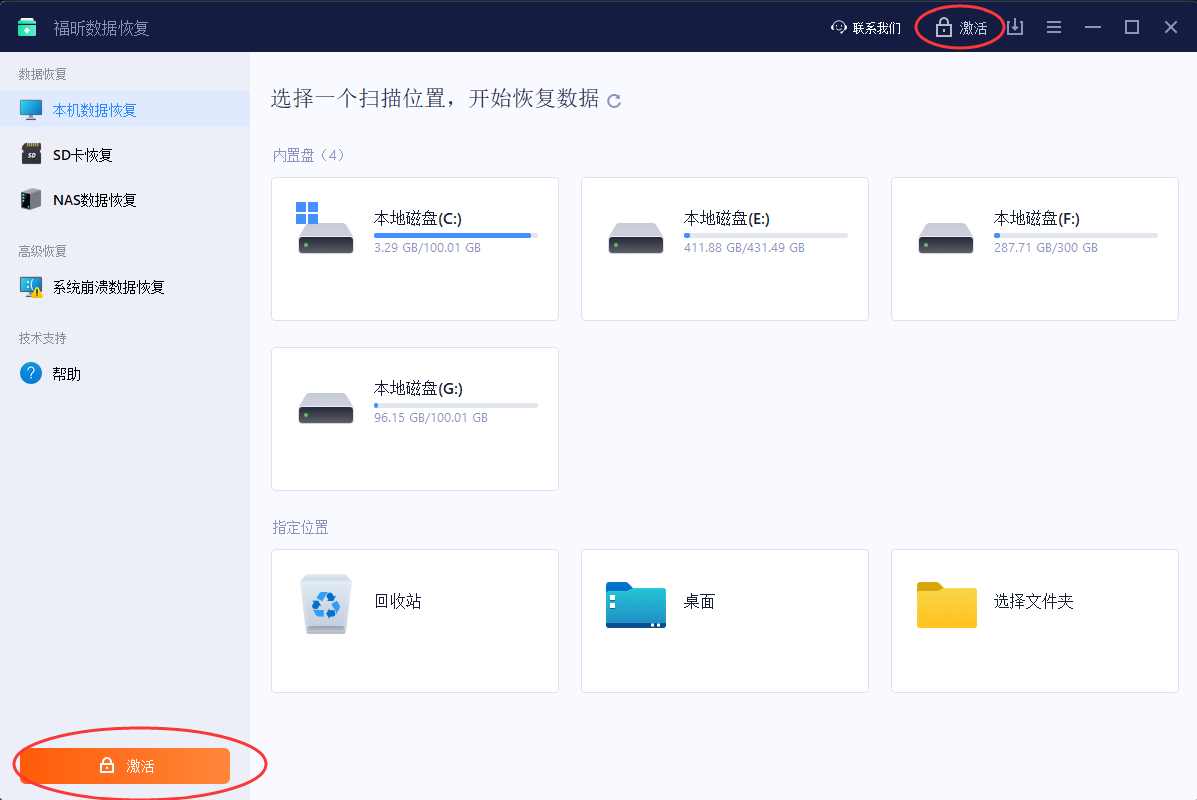Image resolution: width=1197 pixels, height=800 pixels.
Task: Click the 411.88 GB/431.49 GB size text
Action: (x=744, y=247)
